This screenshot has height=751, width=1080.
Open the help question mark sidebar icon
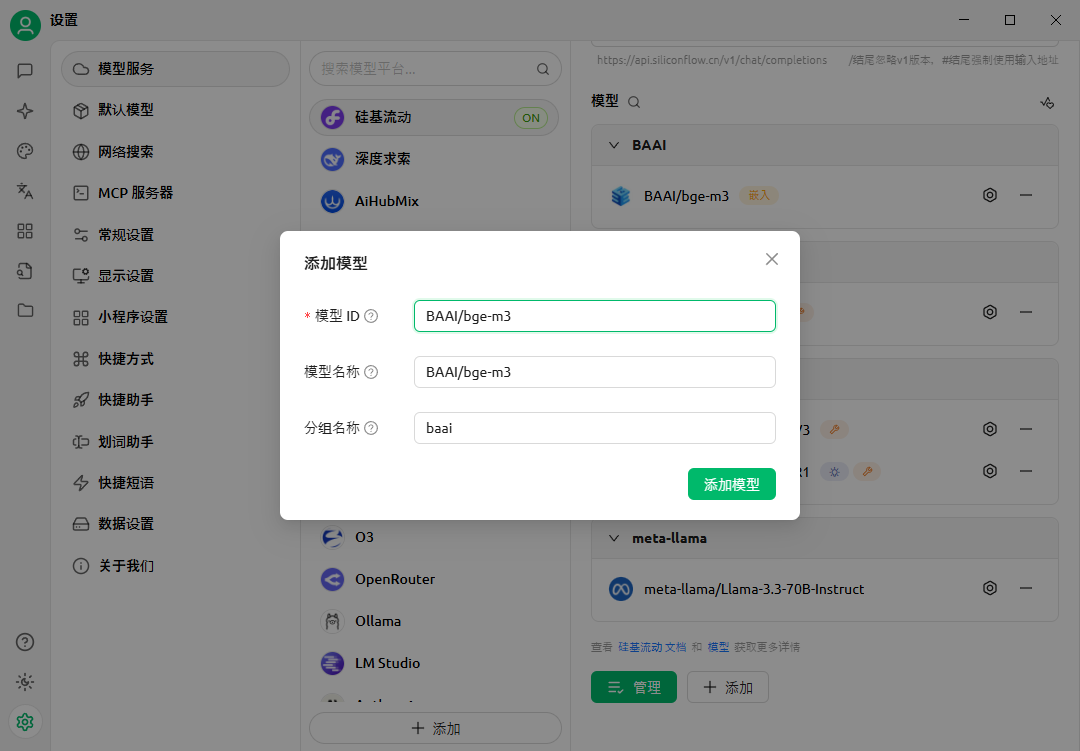[25, 642]
